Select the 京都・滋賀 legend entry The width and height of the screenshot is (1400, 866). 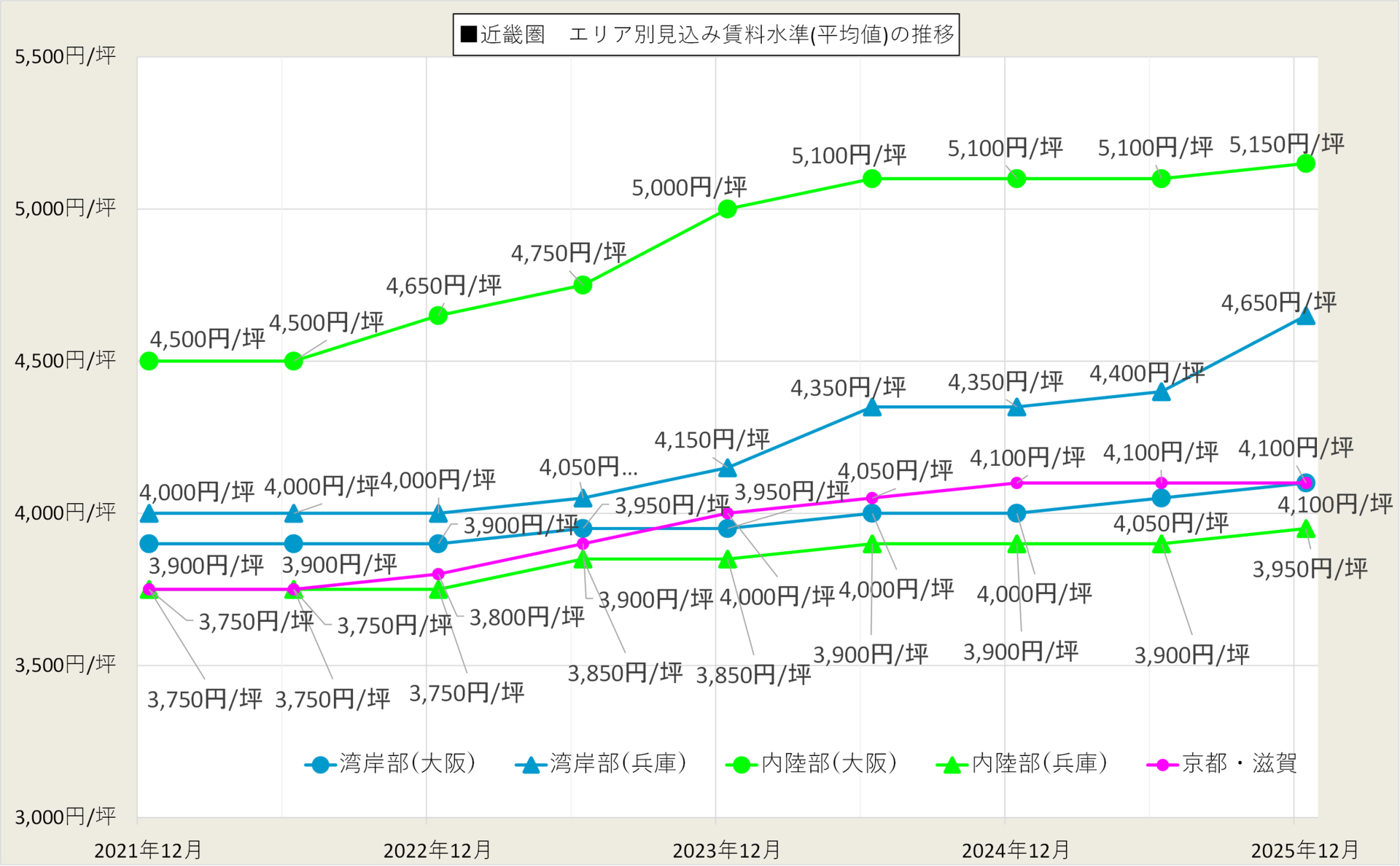[x=1223, y=764]
